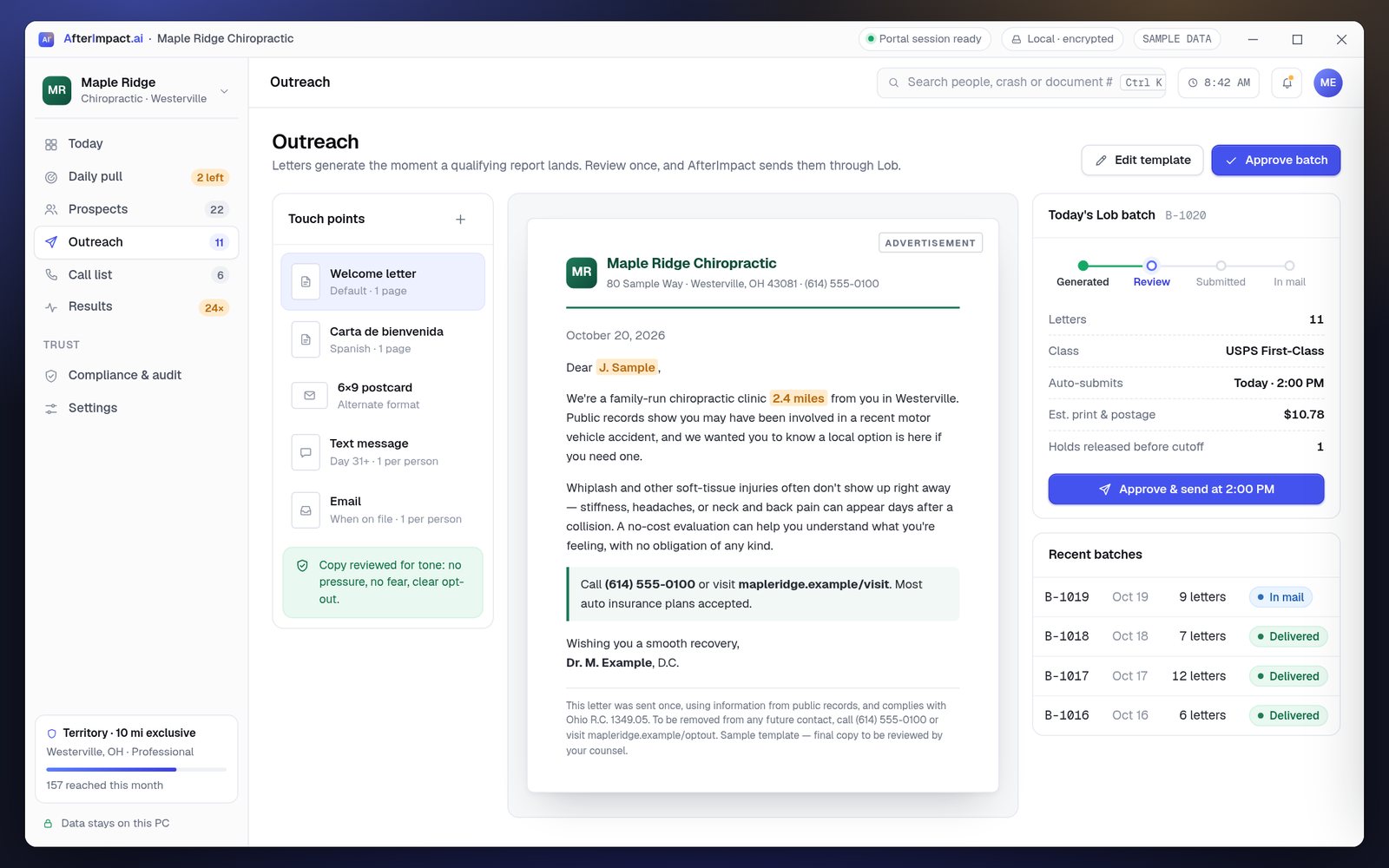
Task: Click the Edit template button
Action: (1142, 161)
